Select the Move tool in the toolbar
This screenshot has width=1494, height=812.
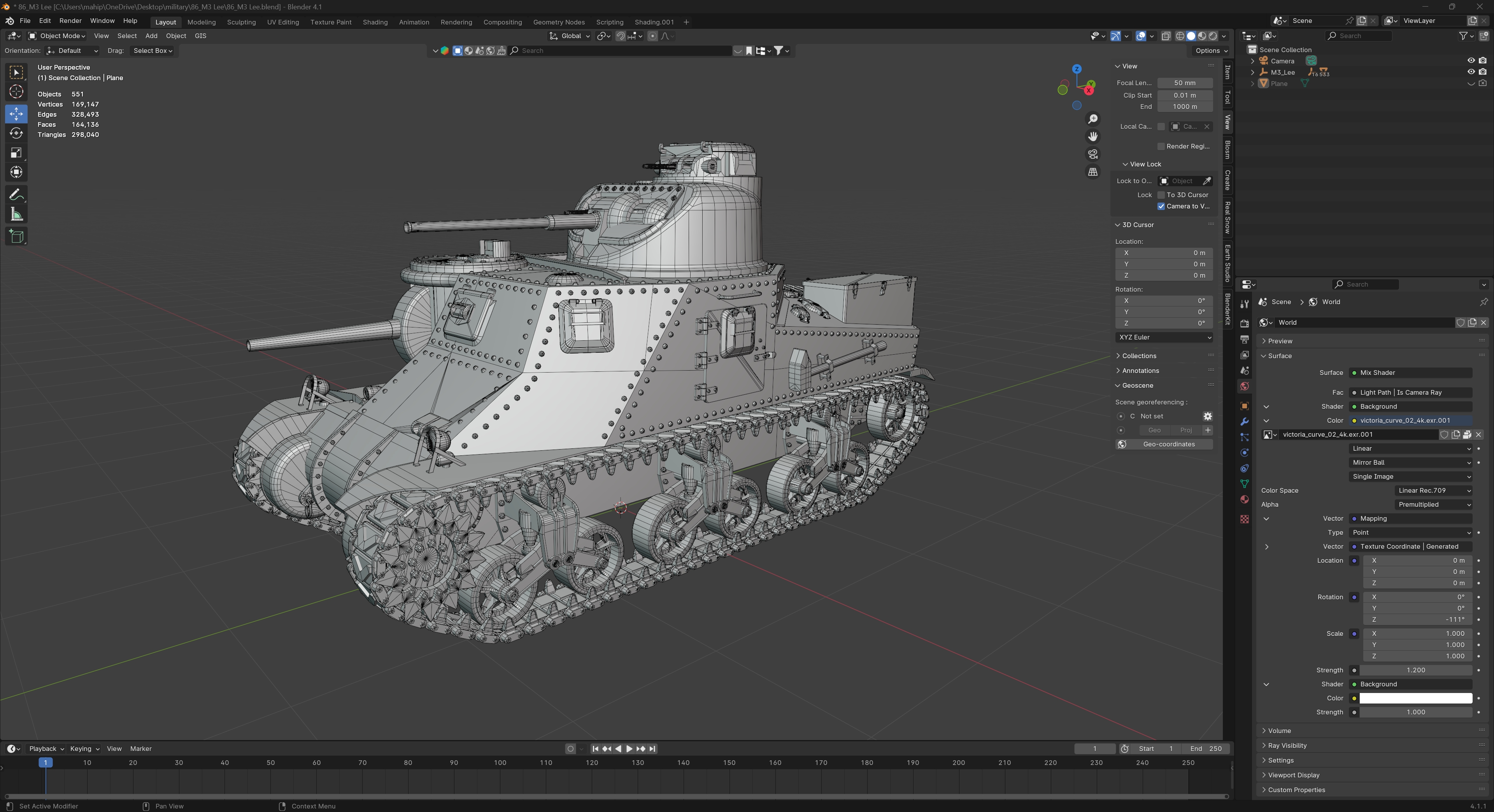click(16, 114)
